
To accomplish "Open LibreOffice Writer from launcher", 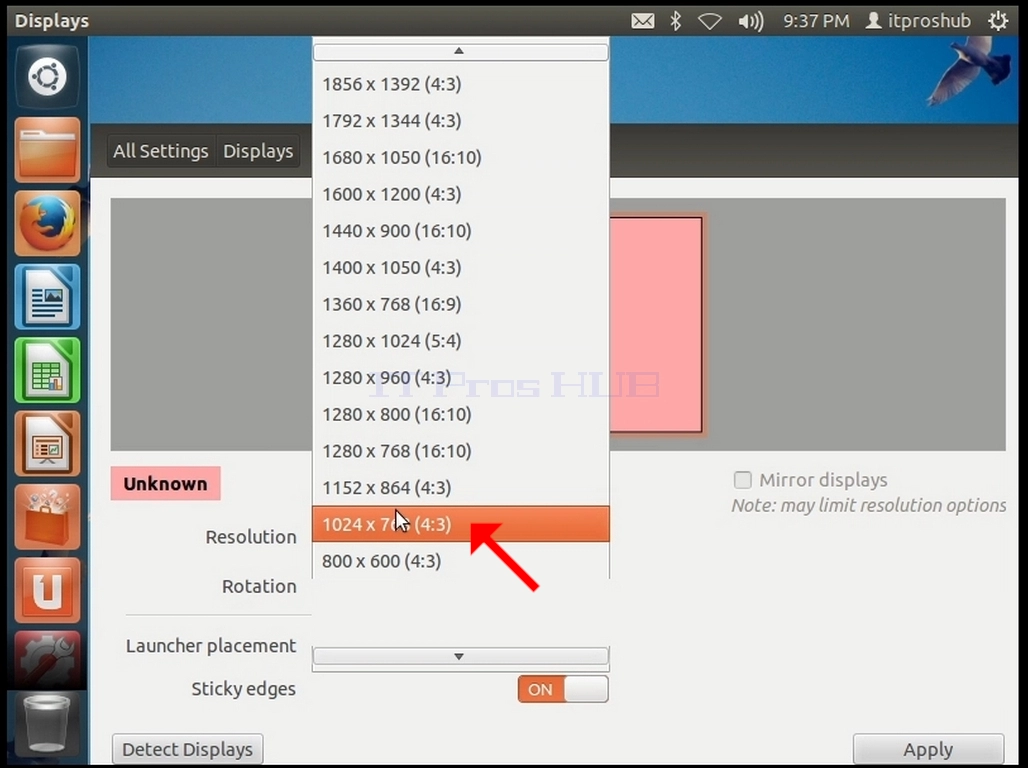I will 47,297.
